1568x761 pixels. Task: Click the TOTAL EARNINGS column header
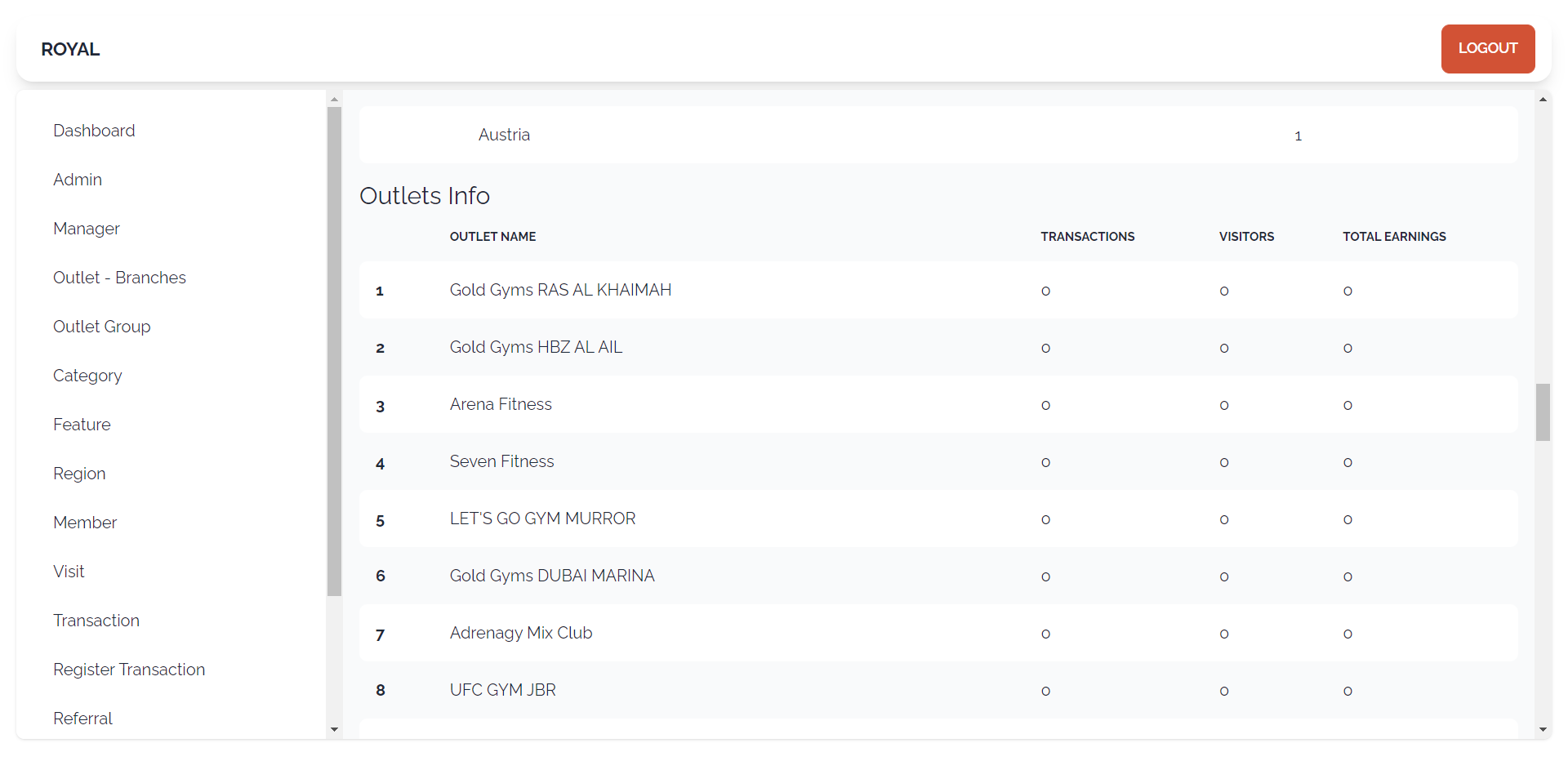(1394, 237)
